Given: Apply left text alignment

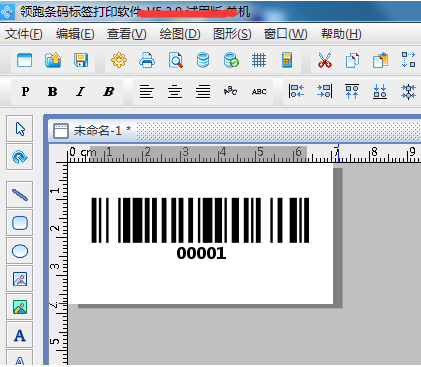Looking at the screenshot, I should coord(147,91).
